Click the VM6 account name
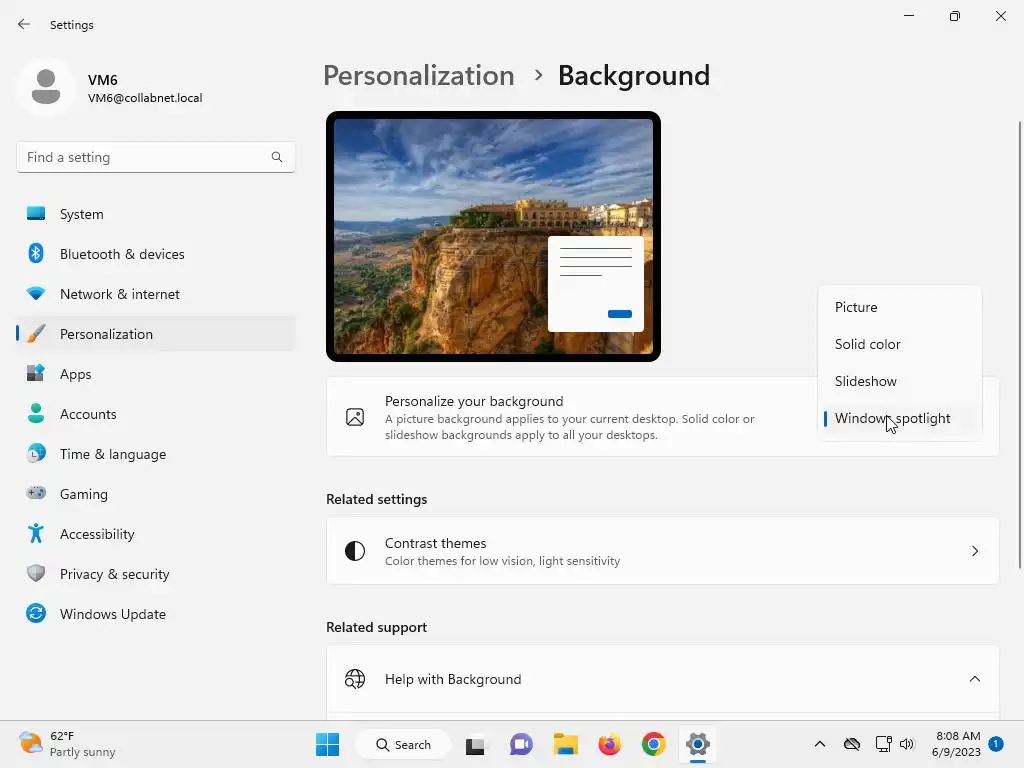The width and height of the screenshot is (1024, 768). 103,80
